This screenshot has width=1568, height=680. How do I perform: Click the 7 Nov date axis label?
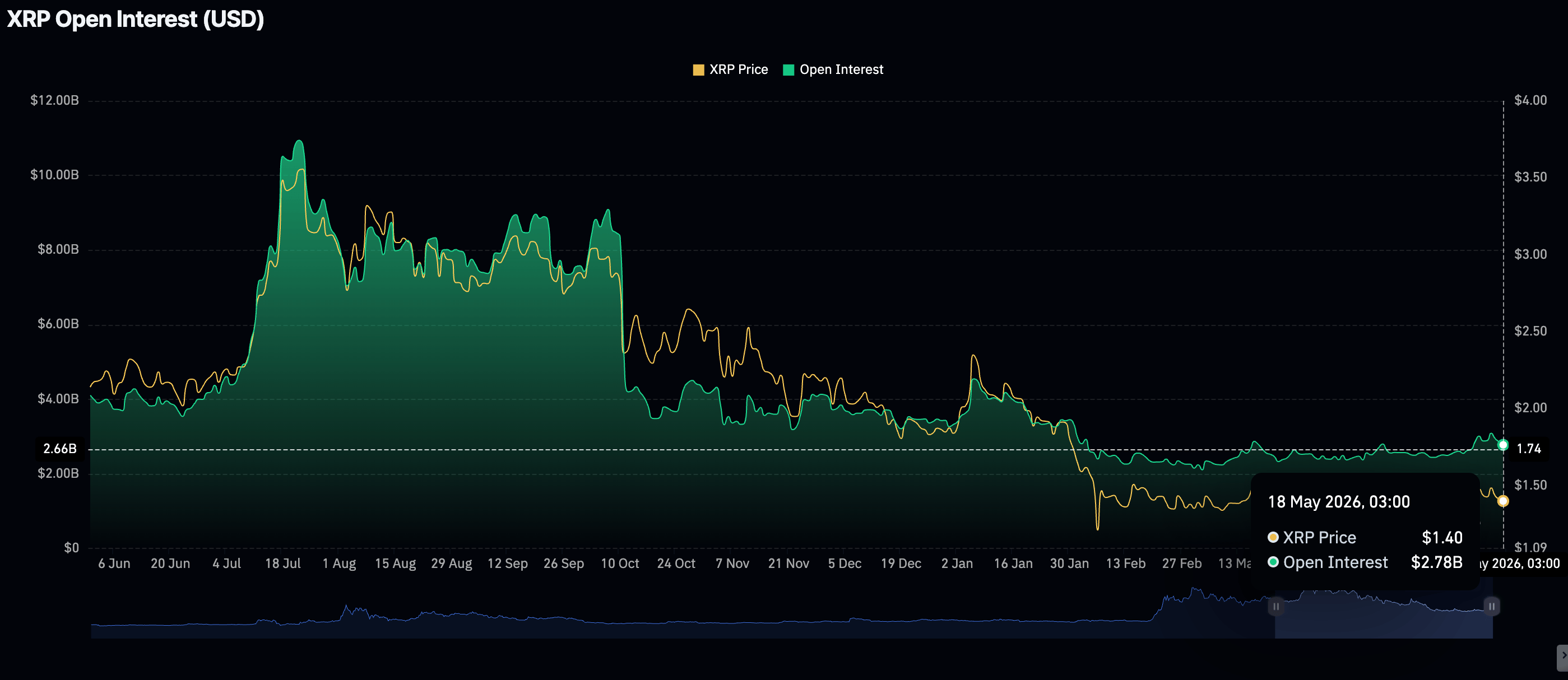[x=732, y=564]
